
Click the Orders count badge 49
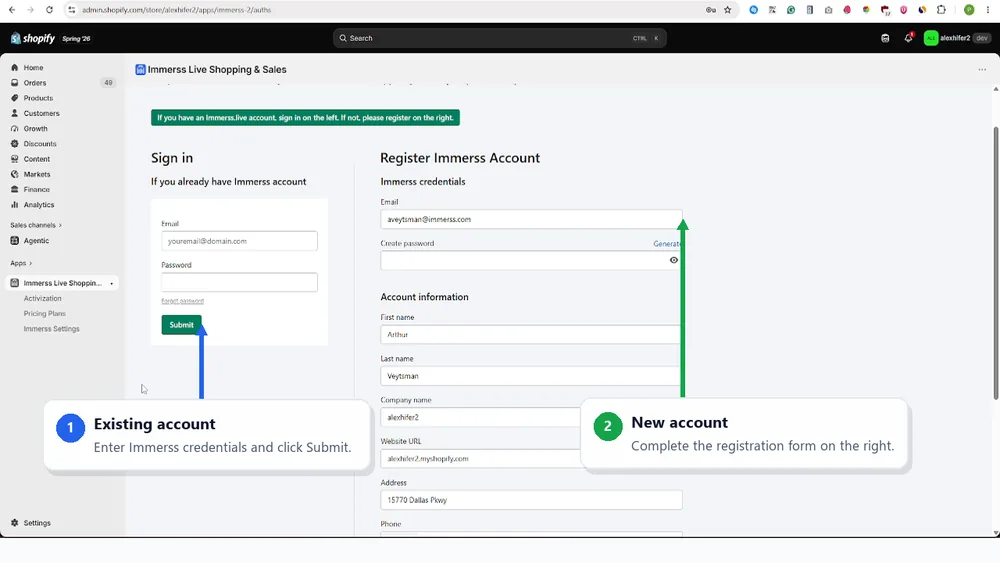(108, 83)
